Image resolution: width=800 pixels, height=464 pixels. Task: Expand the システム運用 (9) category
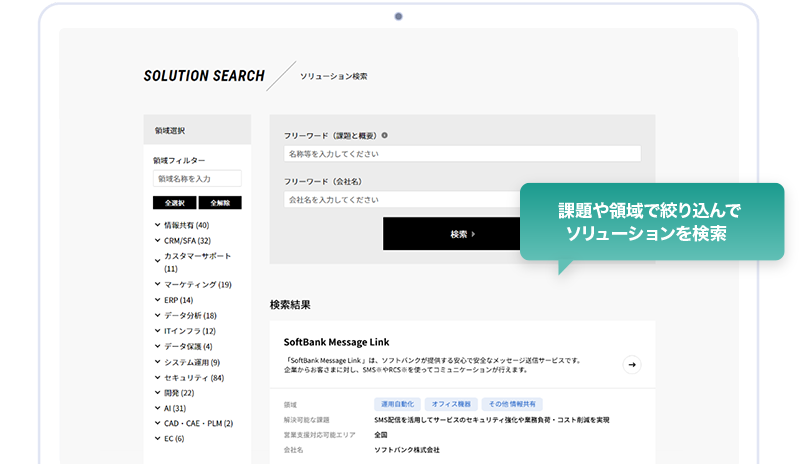pos(157,362)
